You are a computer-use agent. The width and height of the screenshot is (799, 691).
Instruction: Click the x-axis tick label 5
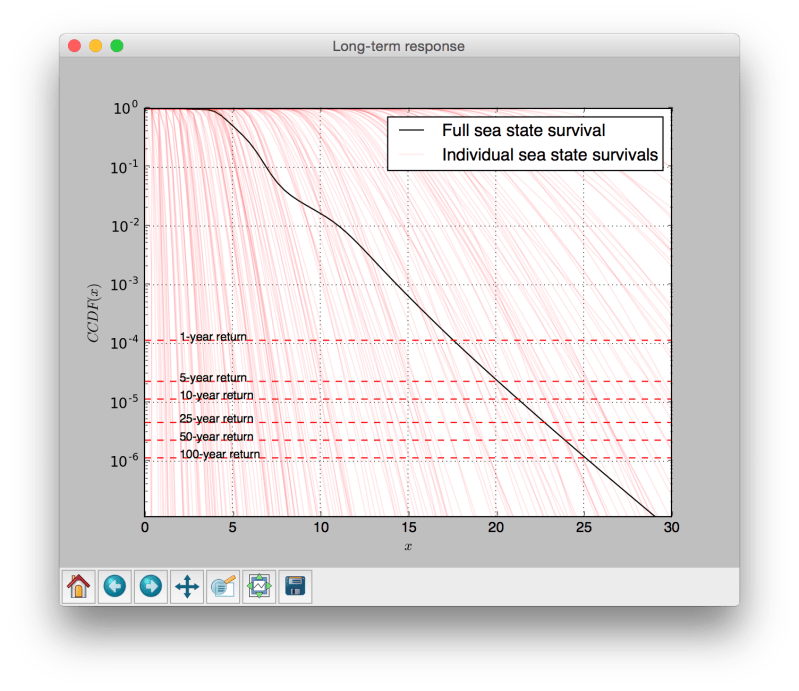click(233, 527)
